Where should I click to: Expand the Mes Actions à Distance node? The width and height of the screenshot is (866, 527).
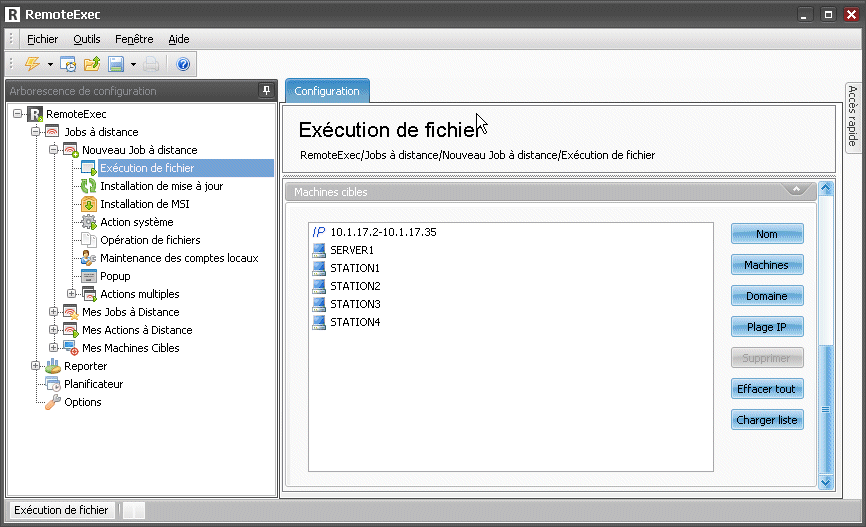coord(54,330)
